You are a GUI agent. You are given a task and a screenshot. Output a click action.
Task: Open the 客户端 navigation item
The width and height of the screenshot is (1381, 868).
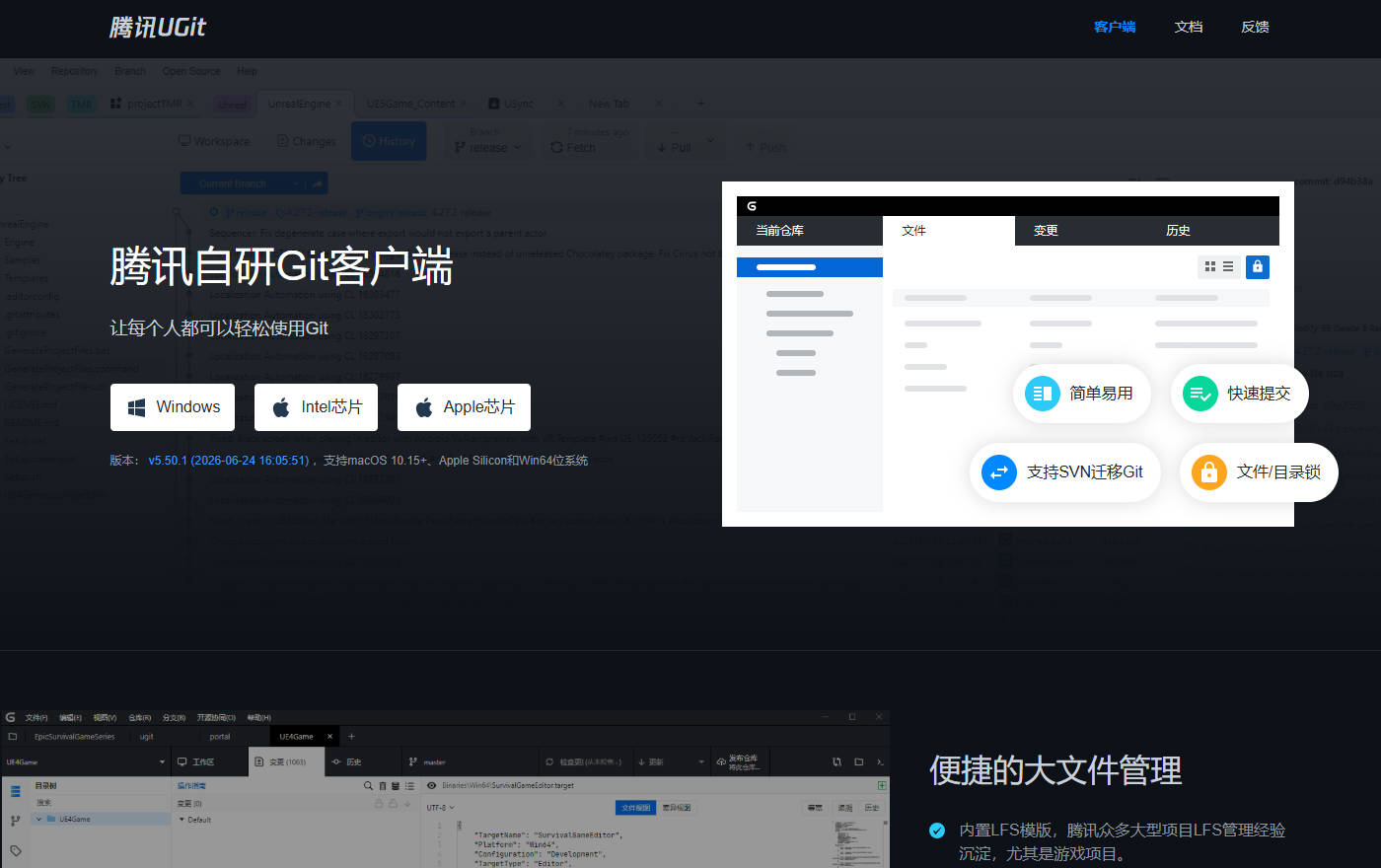click(x=1115, y=27)
